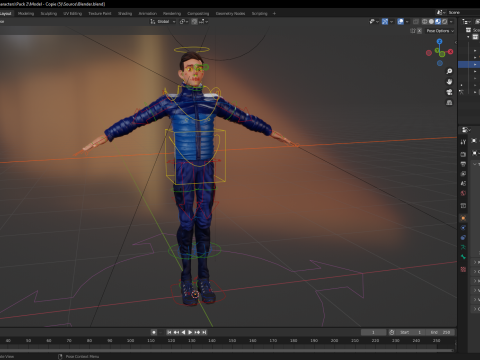Open the object visibility types dropdown
Screen dimensions: 480x360
pyautogui.click(x=374, y=22)
